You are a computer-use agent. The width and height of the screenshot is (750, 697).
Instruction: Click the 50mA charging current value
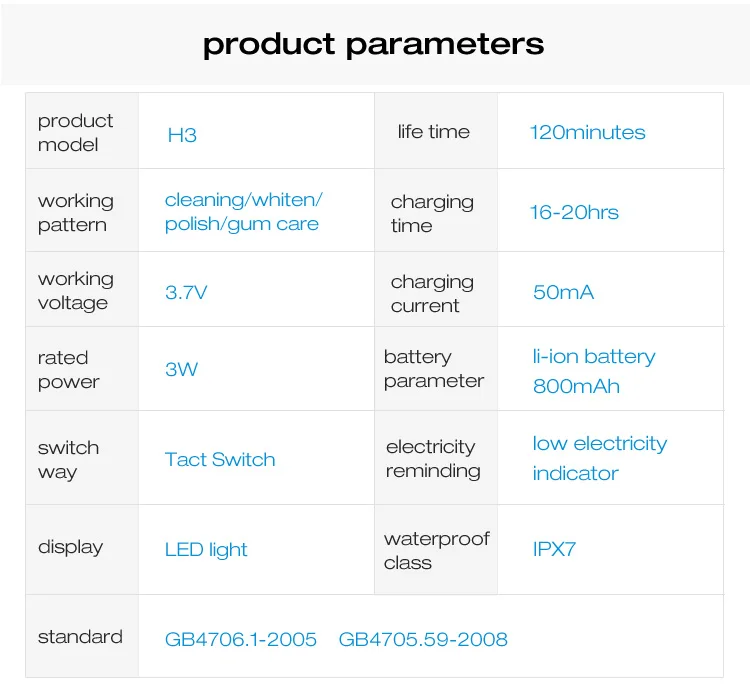click(x=563, y=292)
